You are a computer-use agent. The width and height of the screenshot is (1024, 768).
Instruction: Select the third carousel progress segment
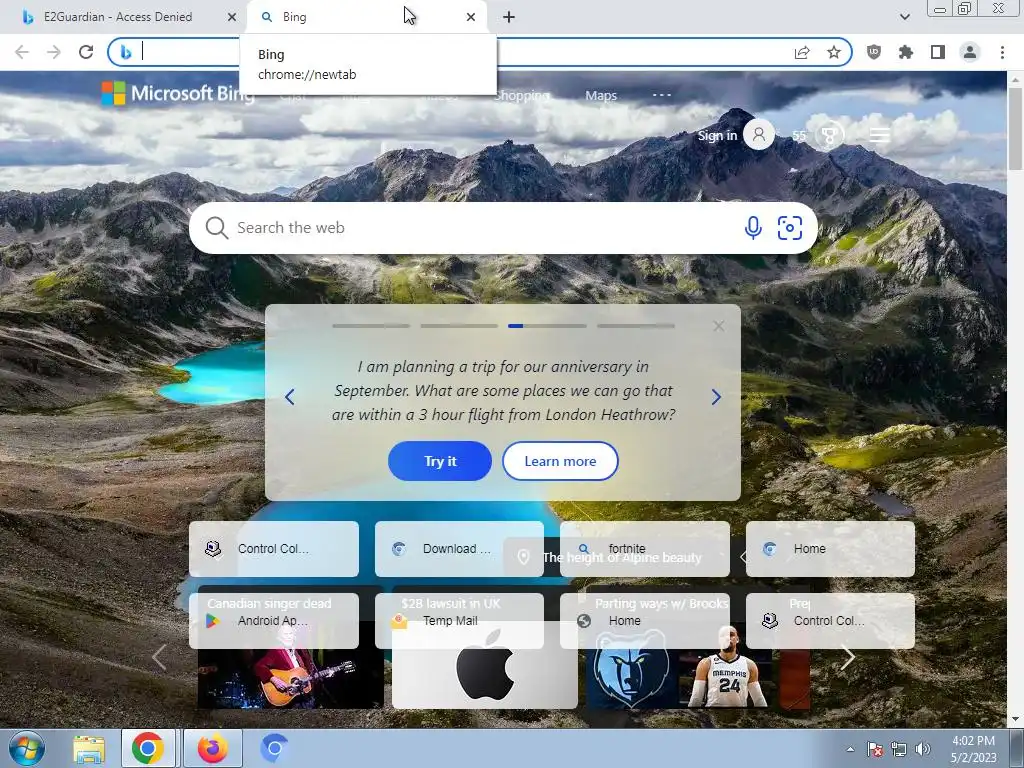547,325
